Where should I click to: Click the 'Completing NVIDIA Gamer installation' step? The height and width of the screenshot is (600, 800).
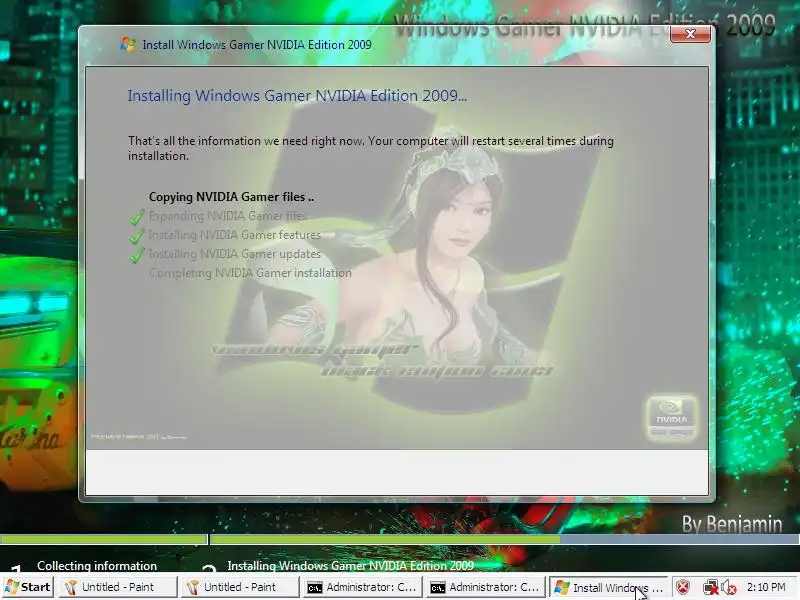click(250, 273)
